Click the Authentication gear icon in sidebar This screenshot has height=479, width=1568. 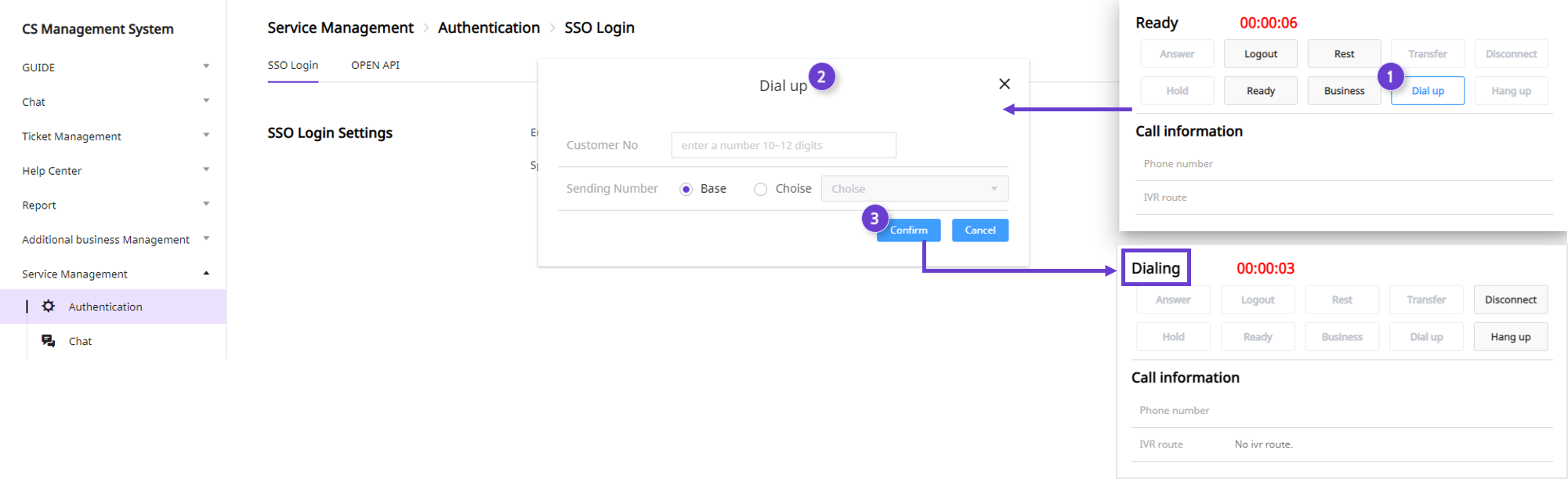(49, 307)
